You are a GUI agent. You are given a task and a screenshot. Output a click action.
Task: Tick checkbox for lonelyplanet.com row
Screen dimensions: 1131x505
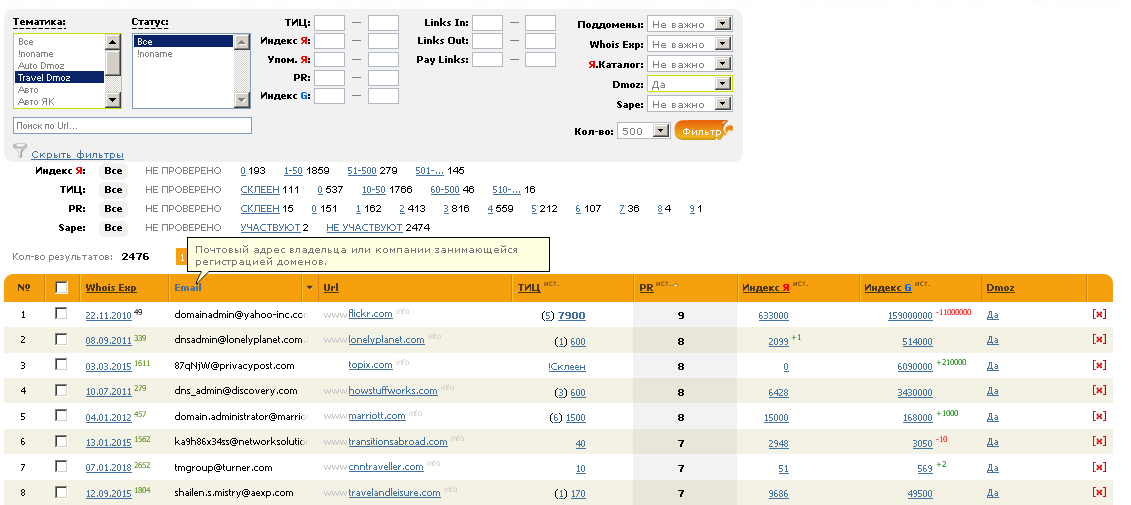(x=61, y=340)
